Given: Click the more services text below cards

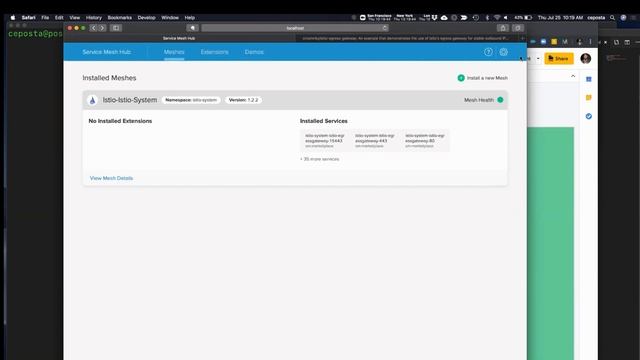Looking at the screenshot, I should pyautogui.click(x=320, y=159).
